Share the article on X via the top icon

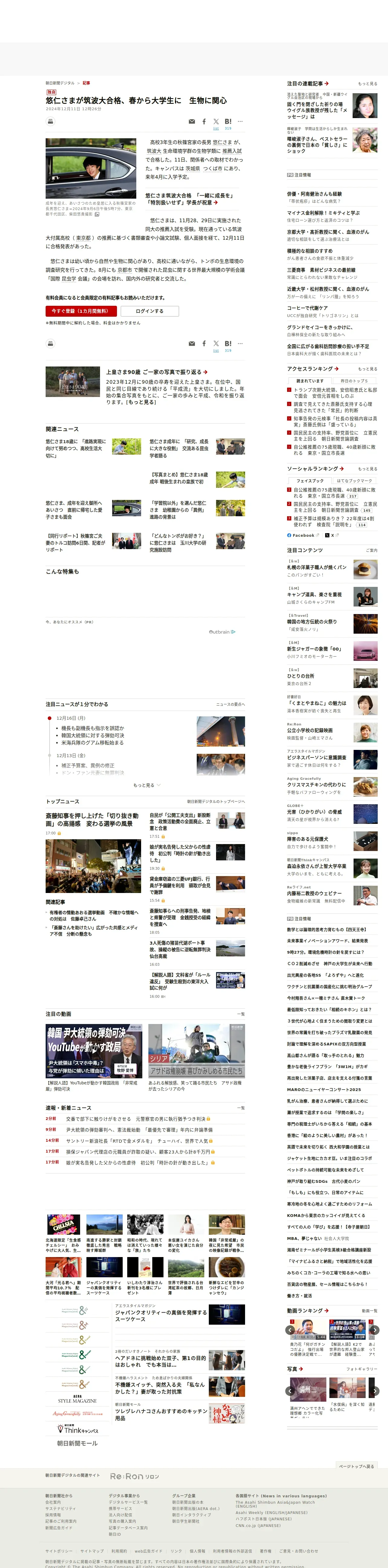[x=216, y=122]
